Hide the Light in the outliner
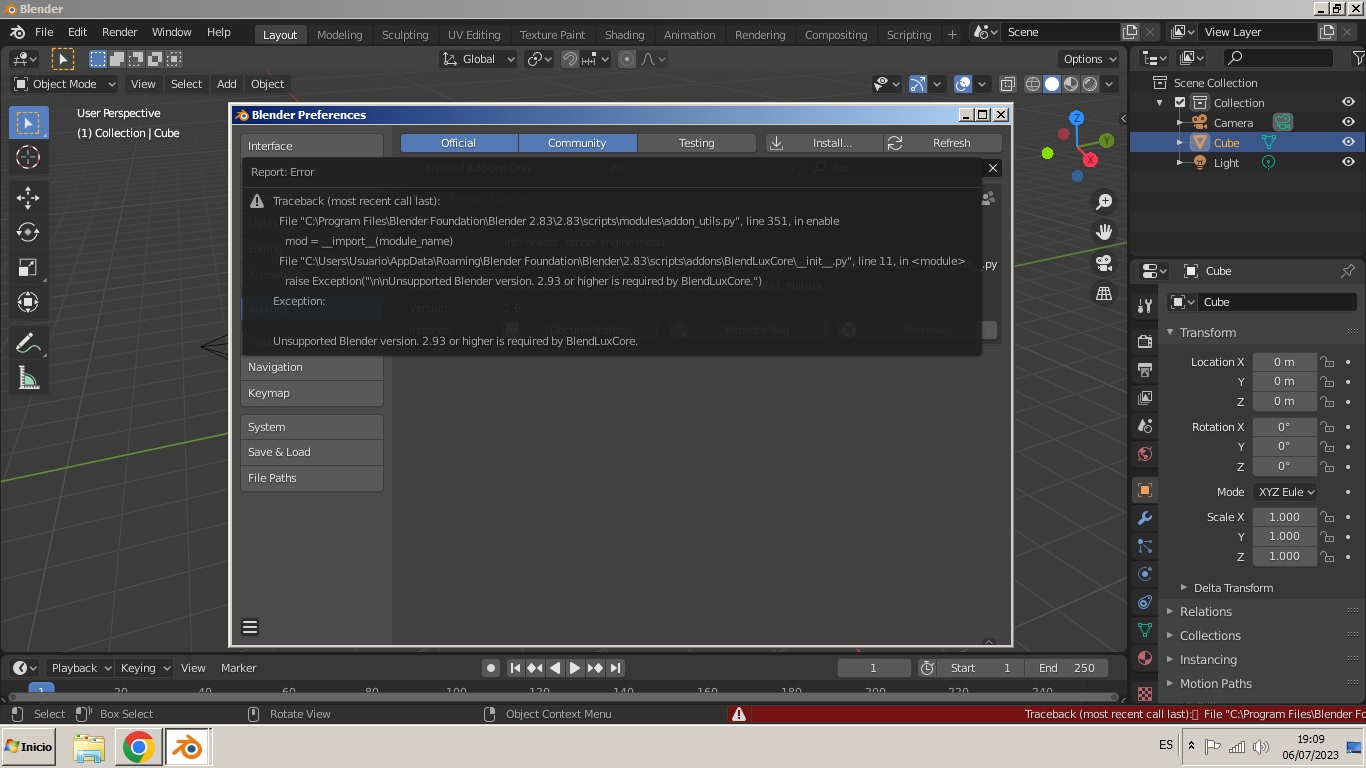This screenshot has height=768, width=1366. tap(1348, 162)
